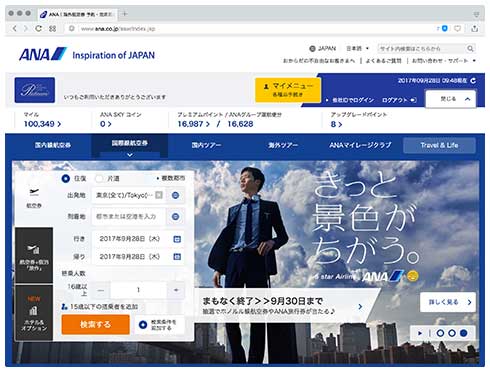Open the departure date calendar icon
This screenshot has height=372, width=490.
point(177,239)
